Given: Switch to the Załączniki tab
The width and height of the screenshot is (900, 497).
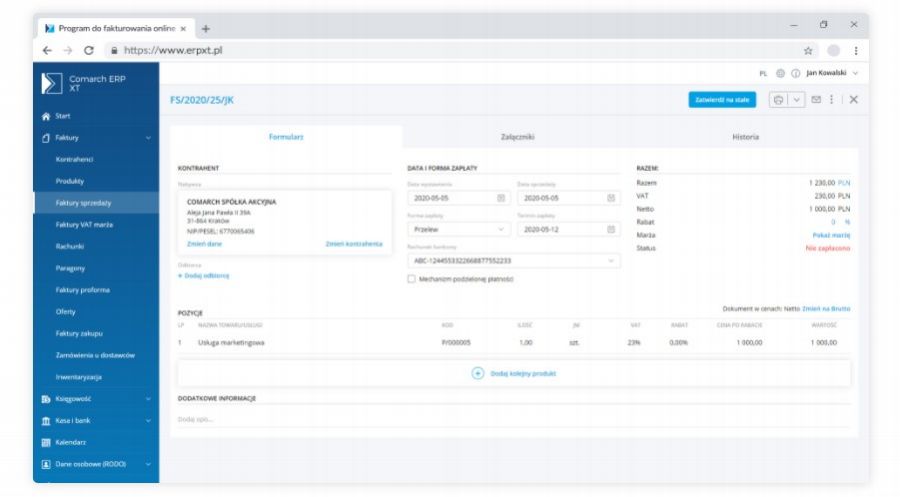Looking at the screenshot, I should coord(517,137).
